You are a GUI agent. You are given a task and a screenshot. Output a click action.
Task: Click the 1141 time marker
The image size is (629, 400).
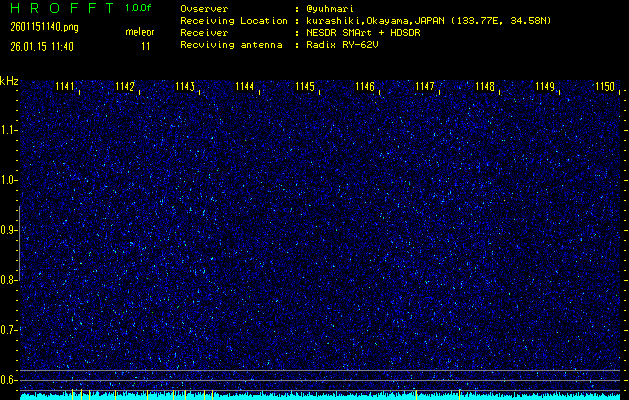click(x=65, y=87)
